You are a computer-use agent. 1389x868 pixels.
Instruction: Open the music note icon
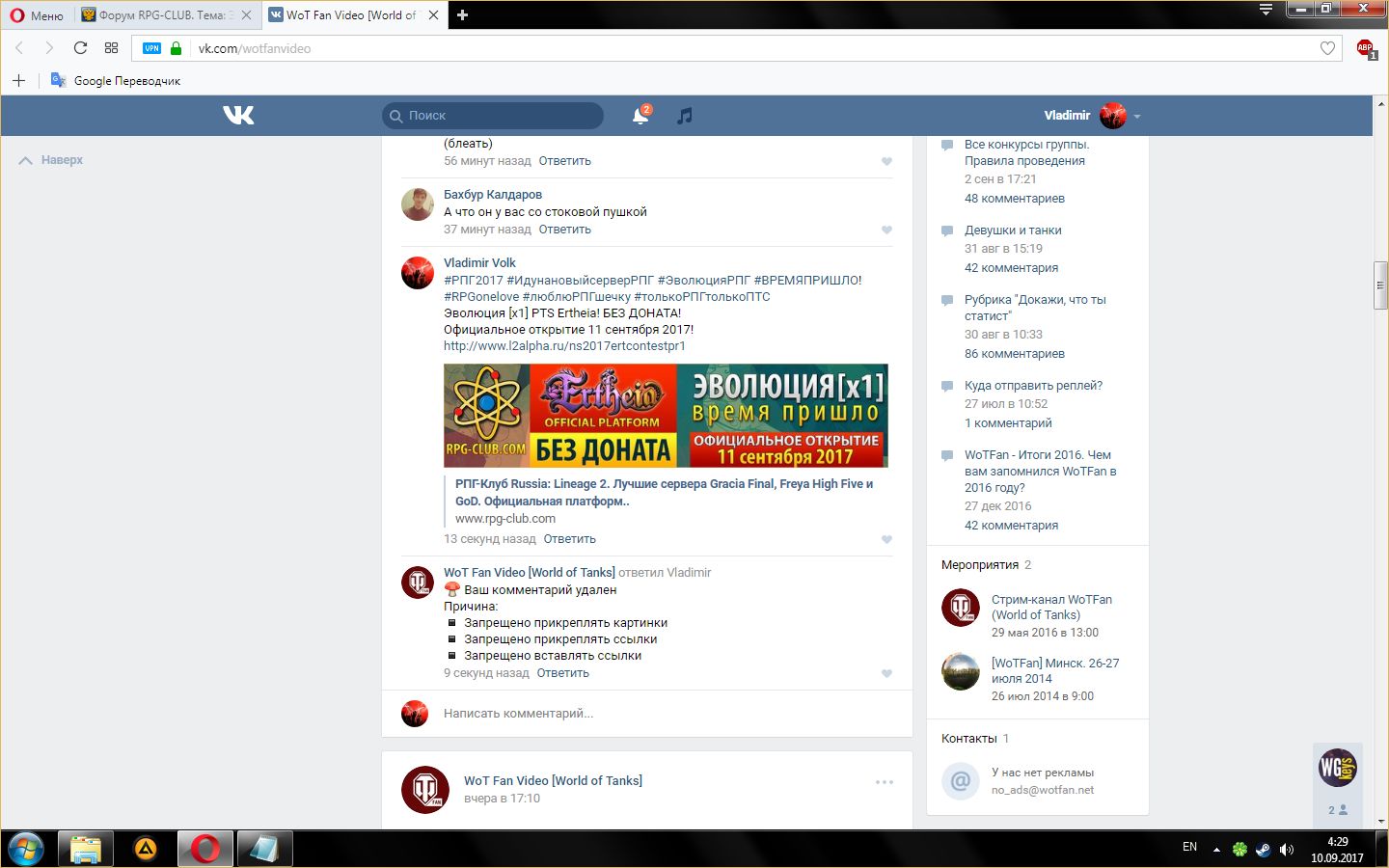(685, 116)
